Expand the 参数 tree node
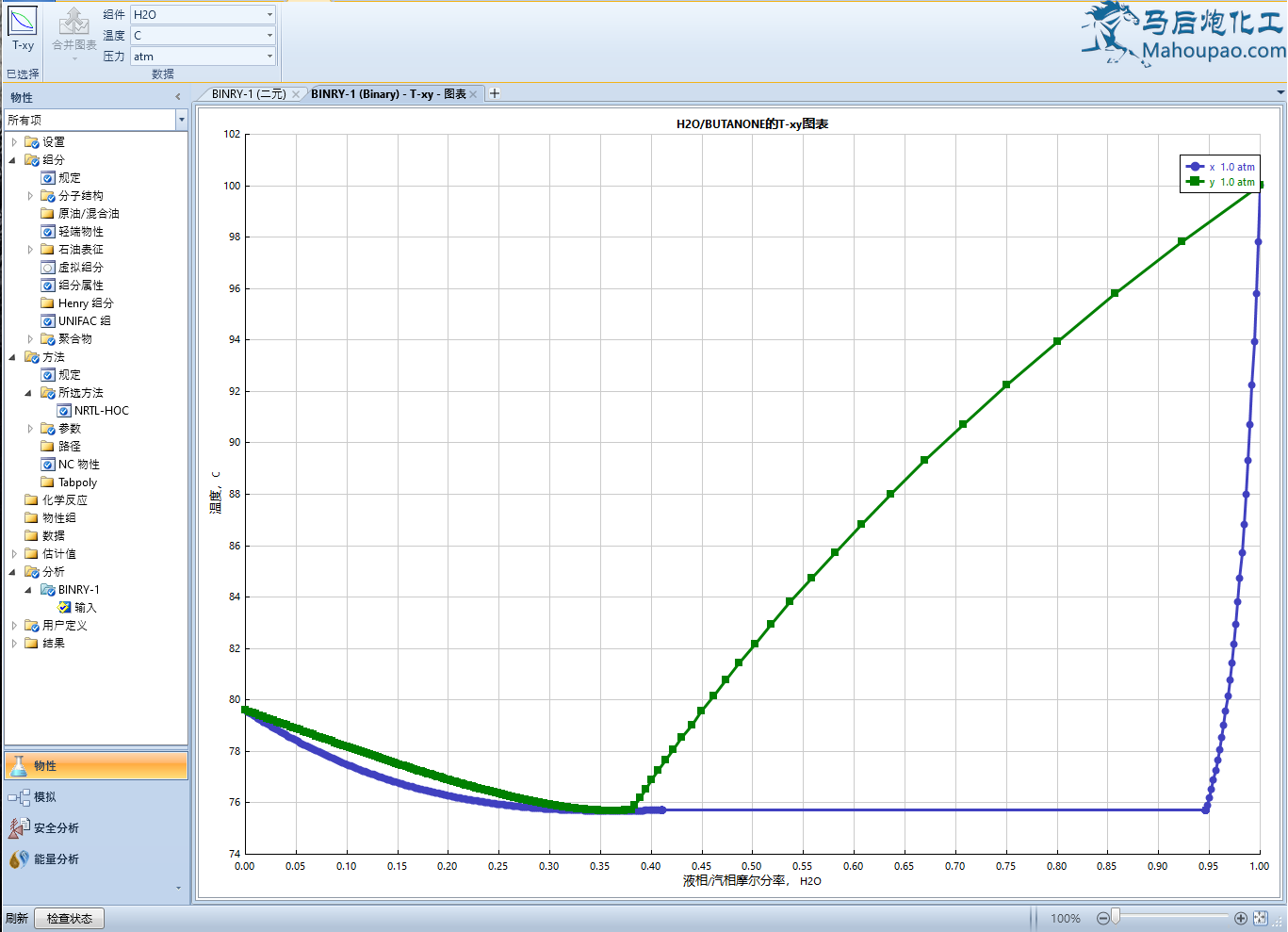This screenshot has height=932, width=1288. point(30,429)
